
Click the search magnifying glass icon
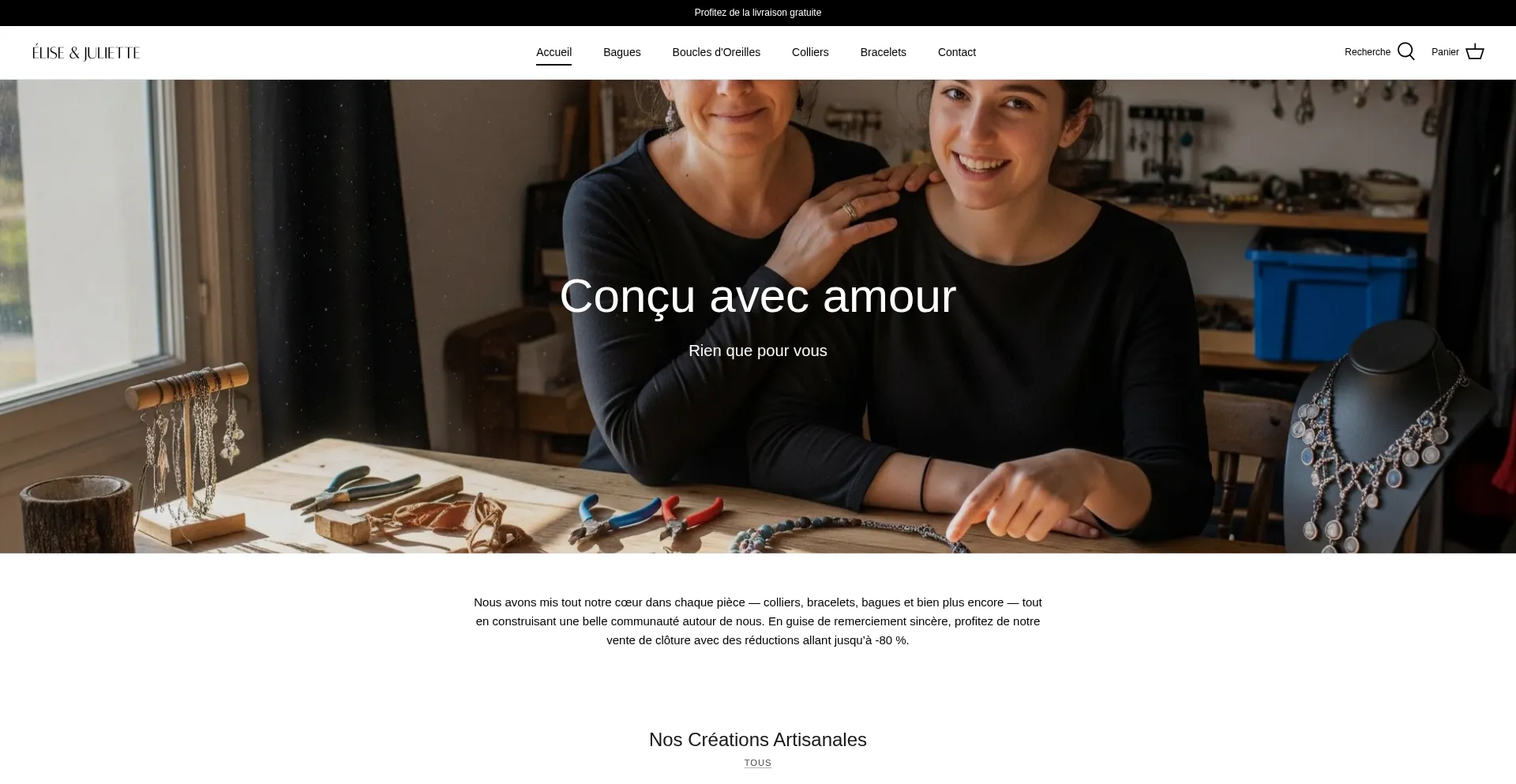pyautogui.click(x=1405, y=52)
